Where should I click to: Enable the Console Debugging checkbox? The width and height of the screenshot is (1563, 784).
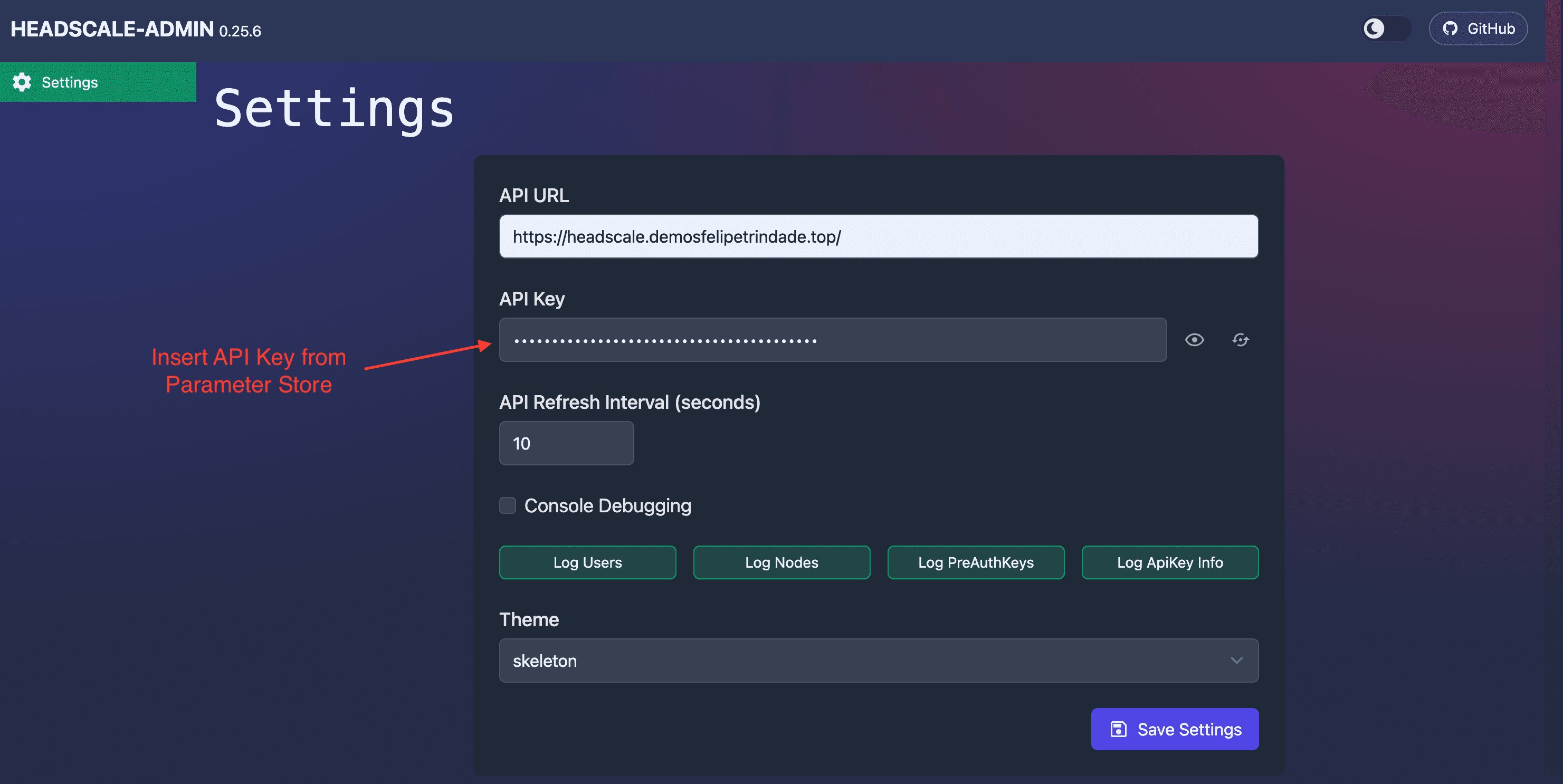507,505
